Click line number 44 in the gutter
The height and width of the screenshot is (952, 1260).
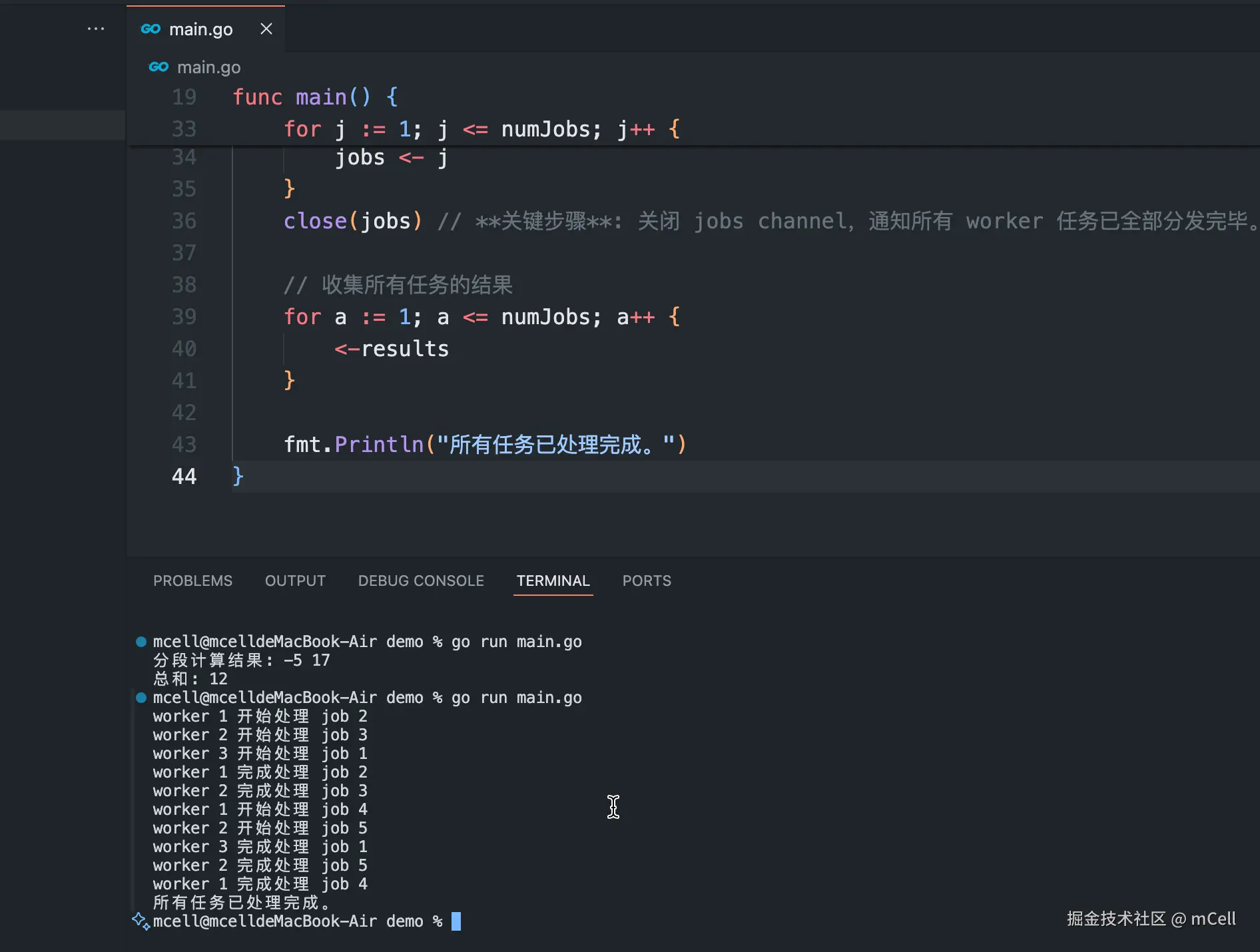click(184, 476)
